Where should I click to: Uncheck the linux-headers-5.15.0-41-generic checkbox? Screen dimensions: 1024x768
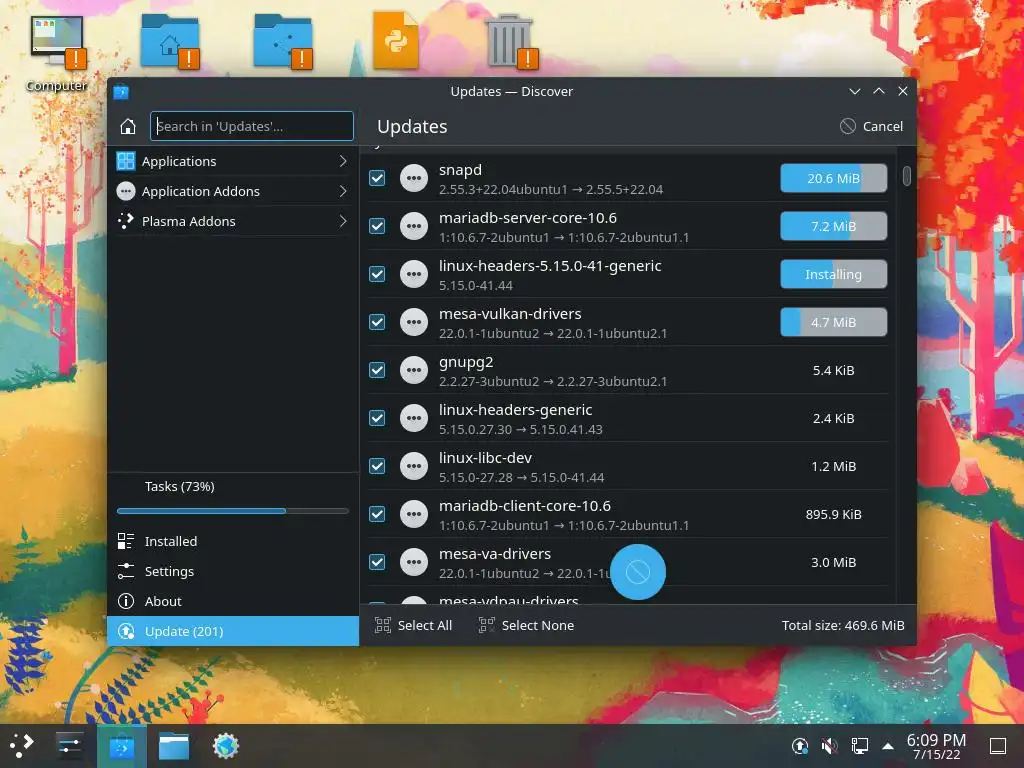pos(377,274)
